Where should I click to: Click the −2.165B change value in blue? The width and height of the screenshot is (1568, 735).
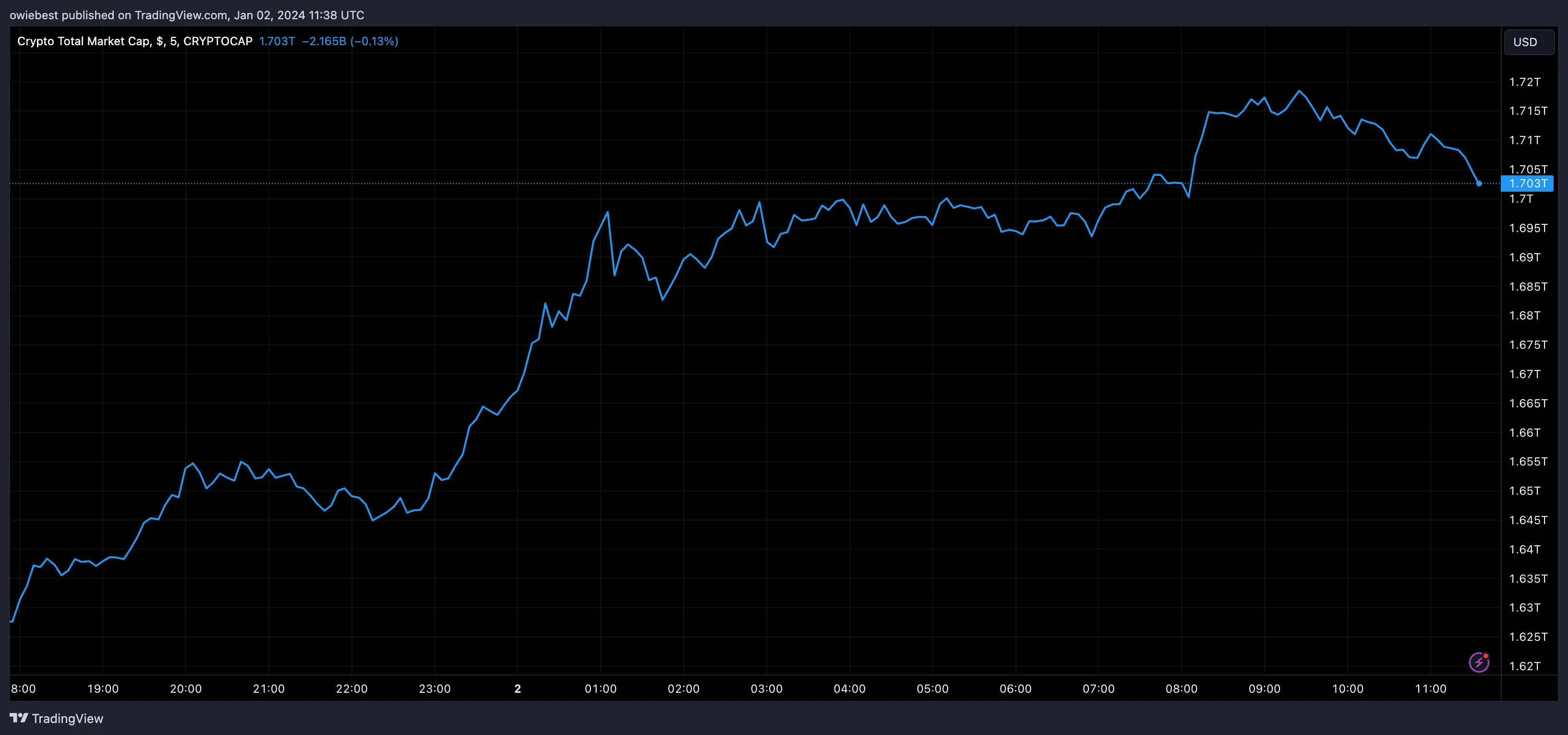pos(326,41)
